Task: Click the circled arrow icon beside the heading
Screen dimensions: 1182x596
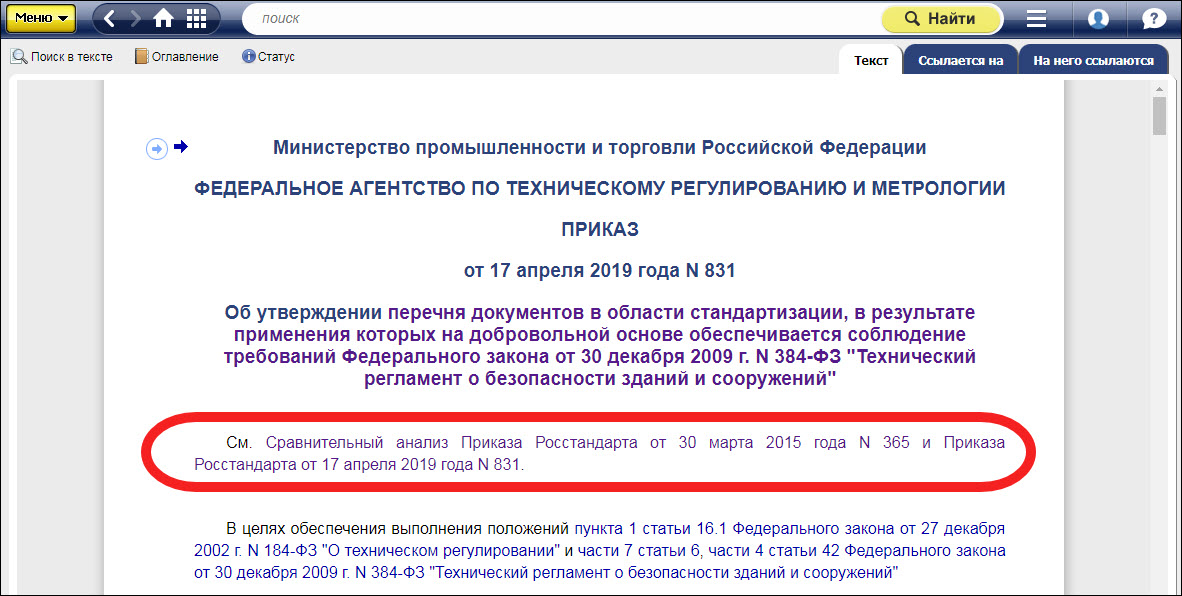Action: click(x=157, y=149)
